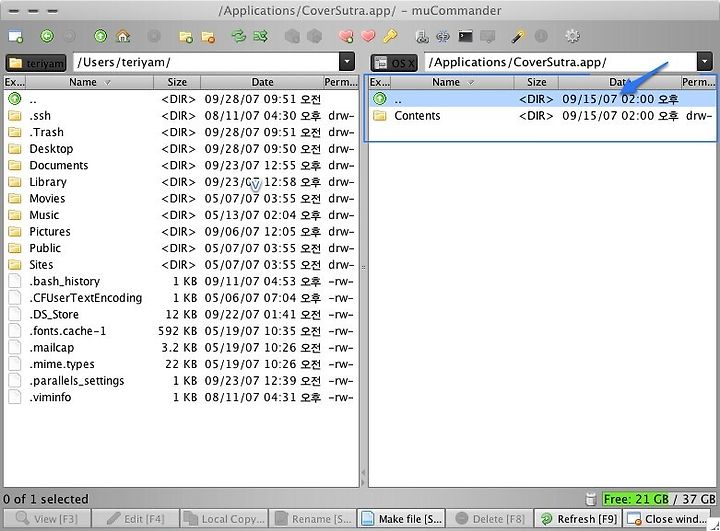Sort CoverSutra panel by Size column

536,82
